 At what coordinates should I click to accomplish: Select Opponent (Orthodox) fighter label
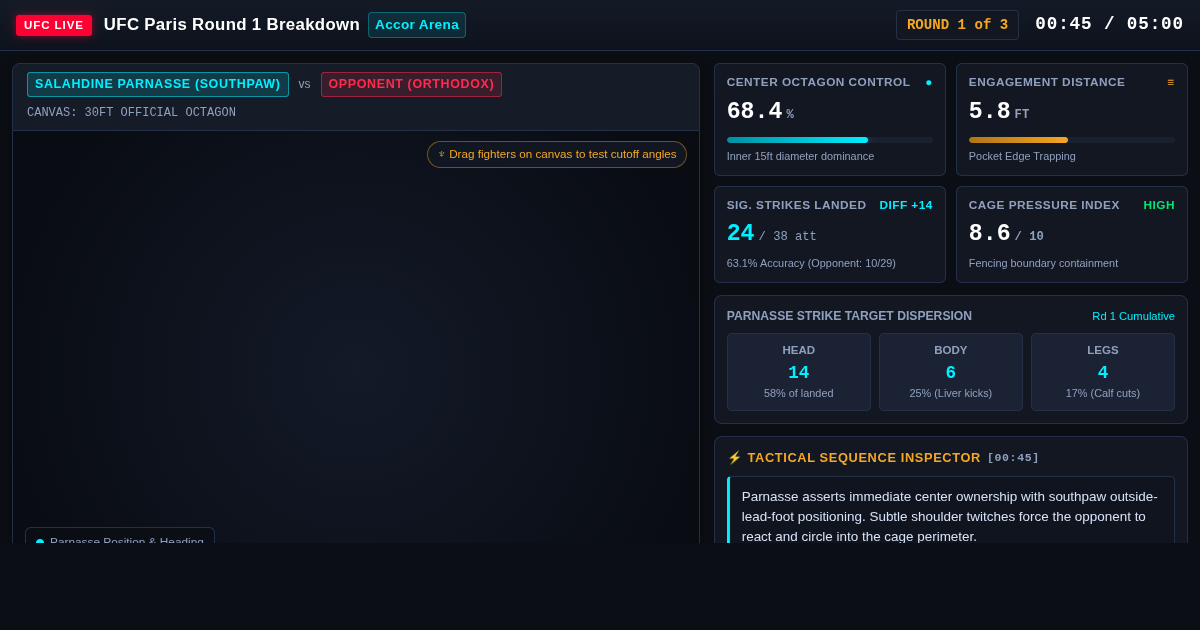click(411, 84)
